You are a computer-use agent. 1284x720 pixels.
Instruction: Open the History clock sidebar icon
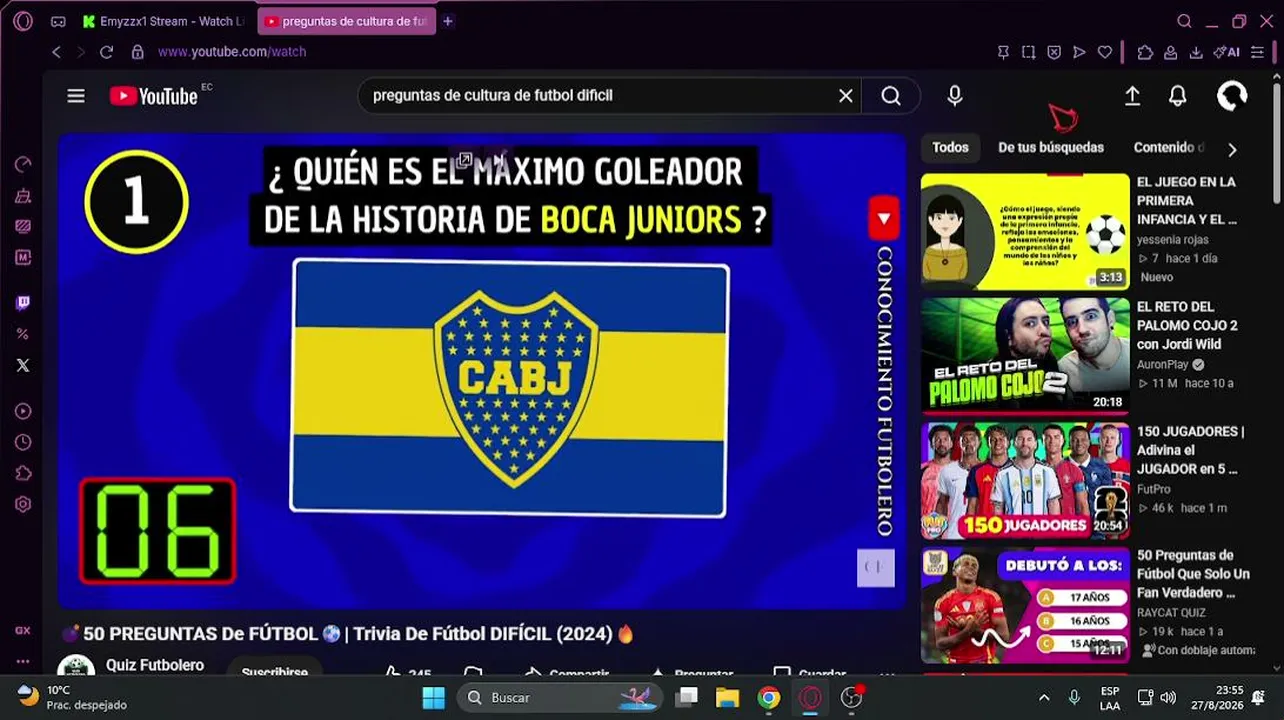[x=23, y=442]
